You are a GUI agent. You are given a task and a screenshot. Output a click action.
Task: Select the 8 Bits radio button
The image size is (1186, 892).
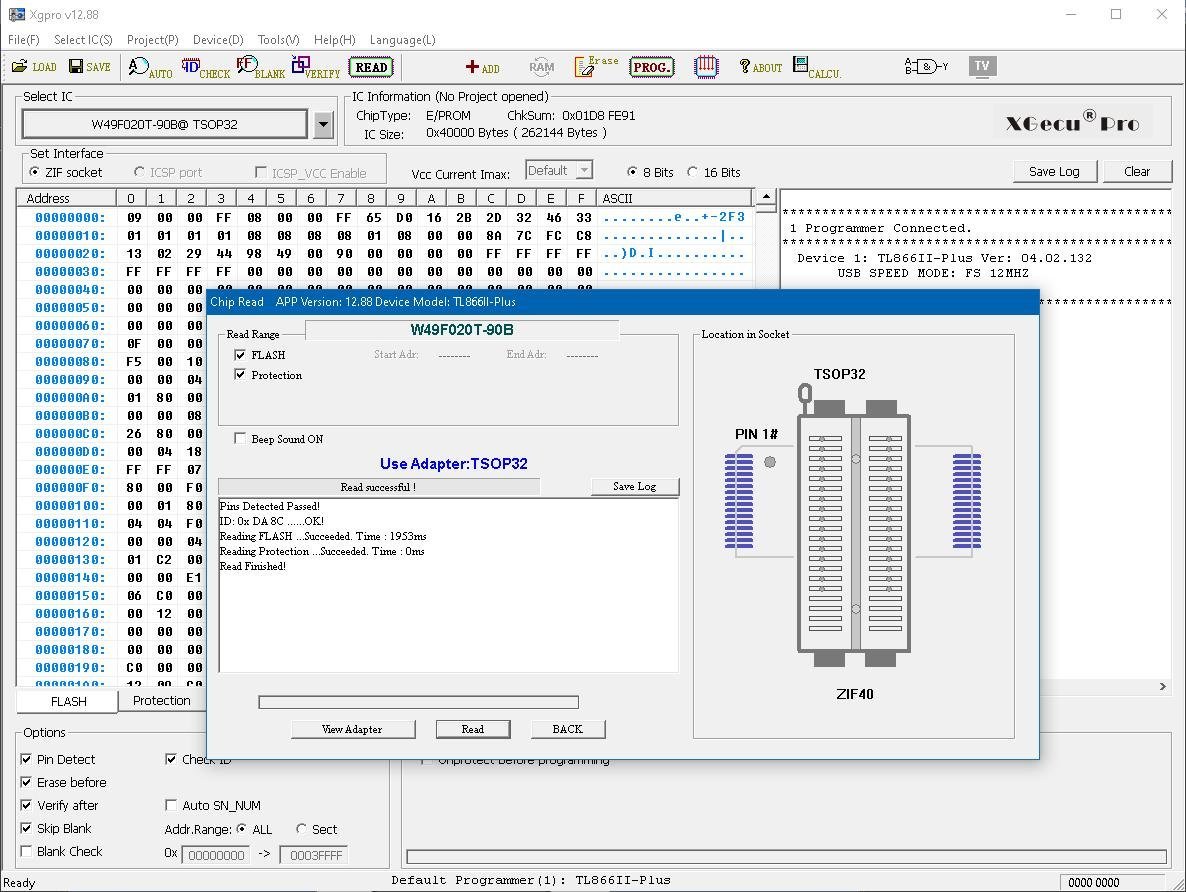632,172
